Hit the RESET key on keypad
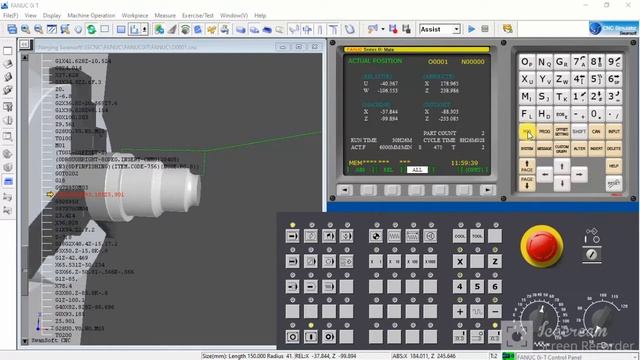The width and height of the screenshot is (640, 360). pyautogui.click(x=613, y=183)
